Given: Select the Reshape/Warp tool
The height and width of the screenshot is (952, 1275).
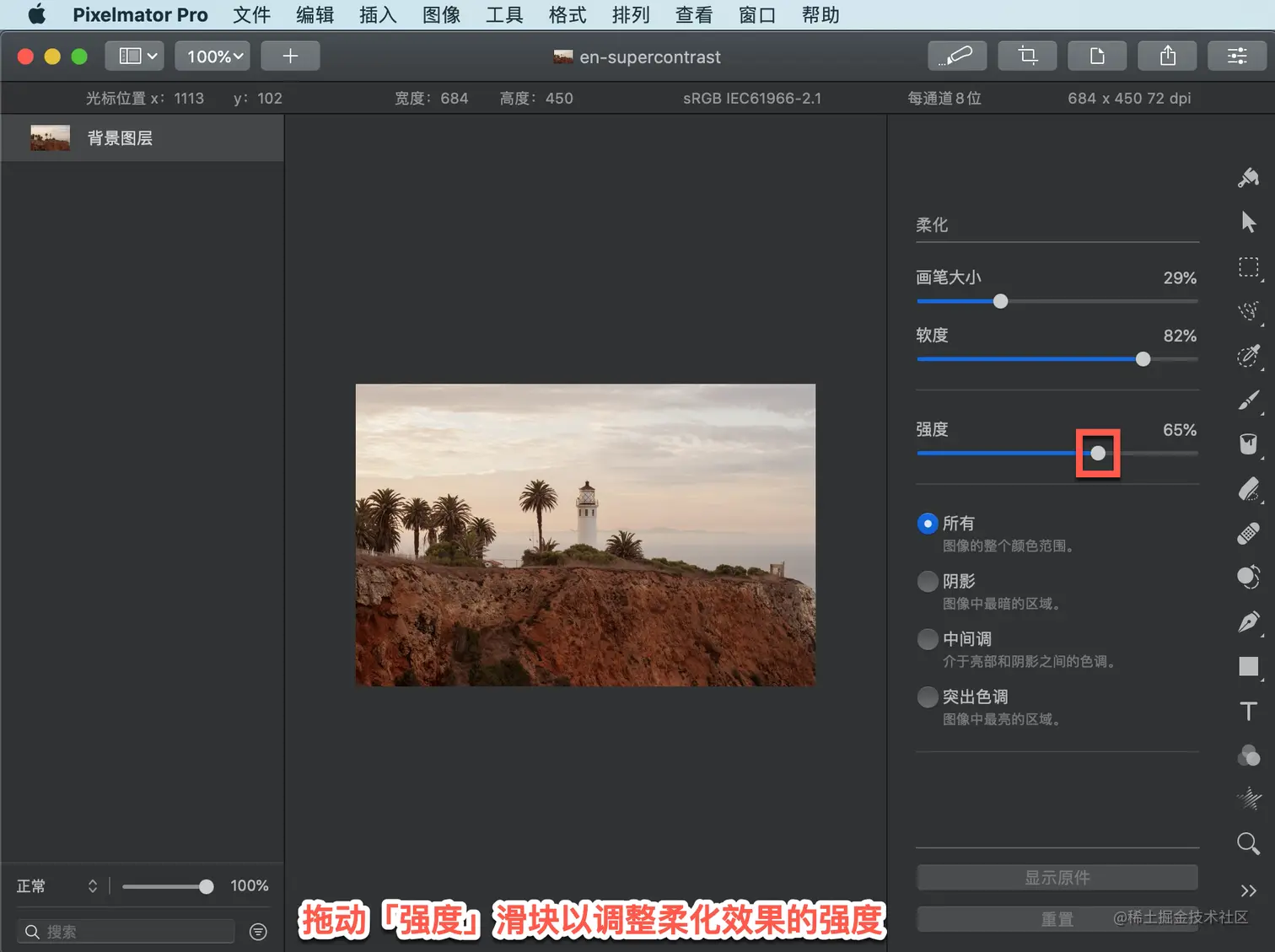Looking at the screenshot, I should click(1249, 578).
